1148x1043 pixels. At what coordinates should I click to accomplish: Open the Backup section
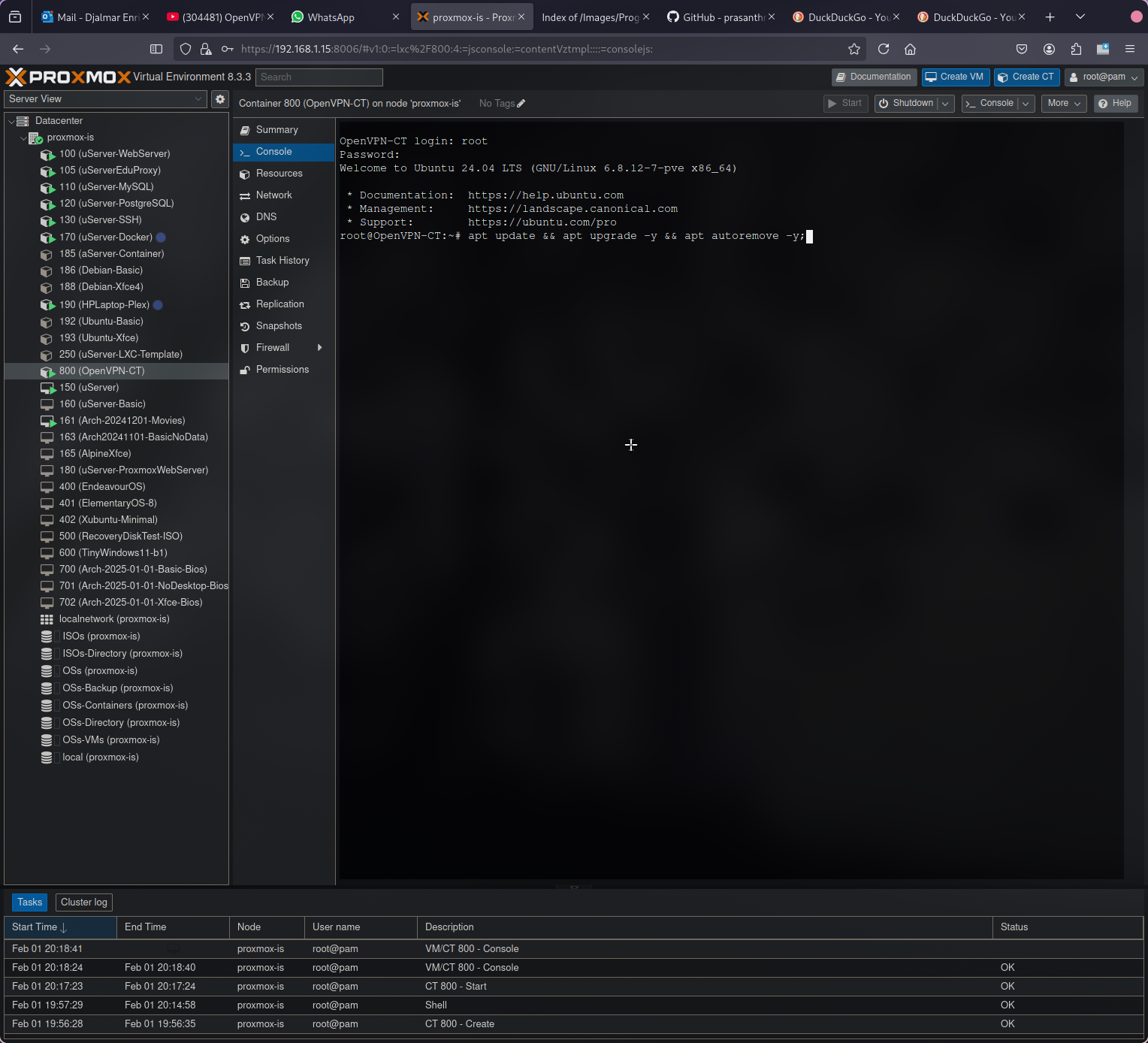(x=272, y=283)
